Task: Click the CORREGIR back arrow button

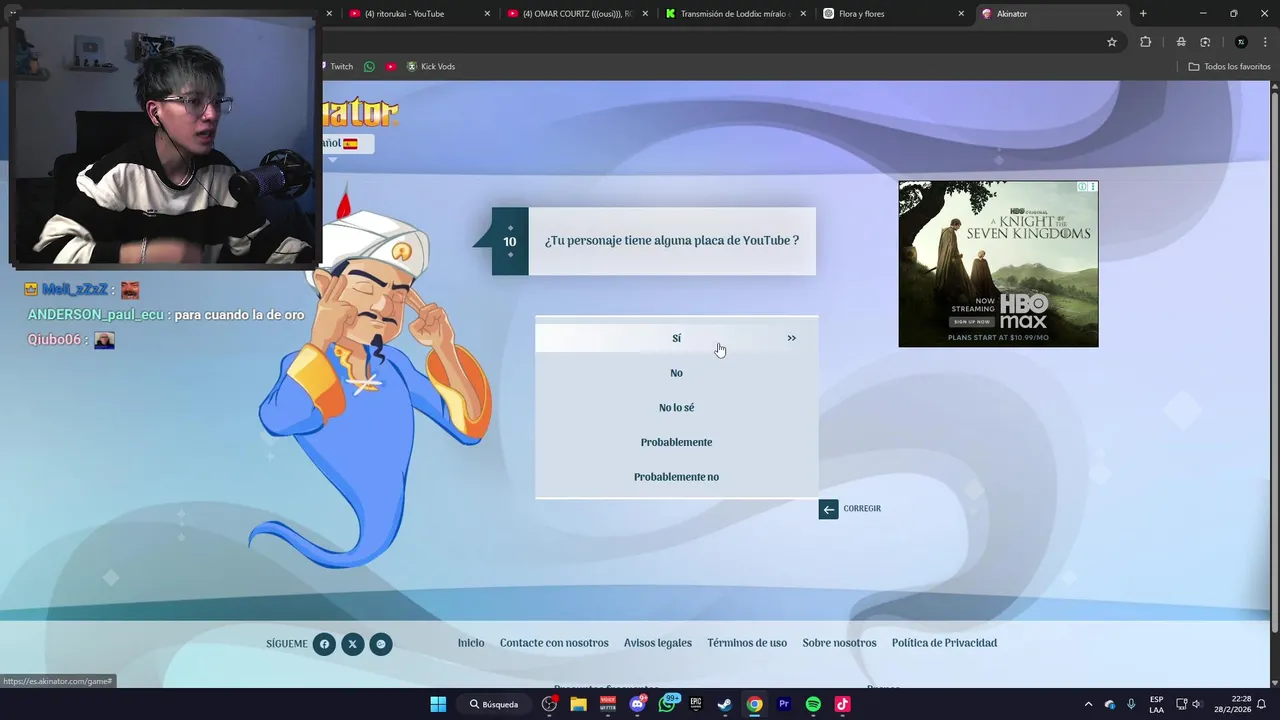Action: point(828,509)
